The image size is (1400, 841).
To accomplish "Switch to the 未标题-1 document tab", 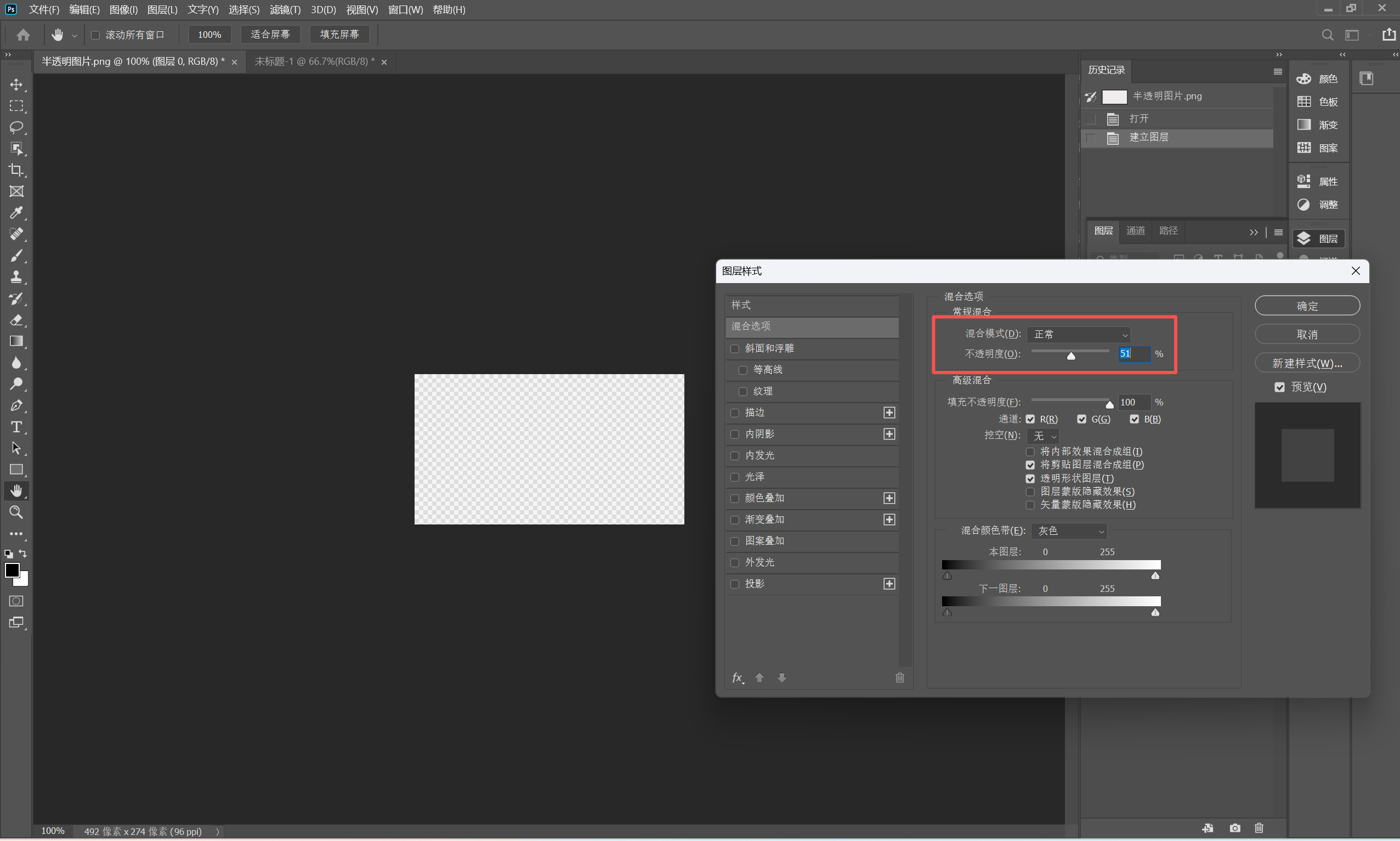I will click(x=314, y=61).
